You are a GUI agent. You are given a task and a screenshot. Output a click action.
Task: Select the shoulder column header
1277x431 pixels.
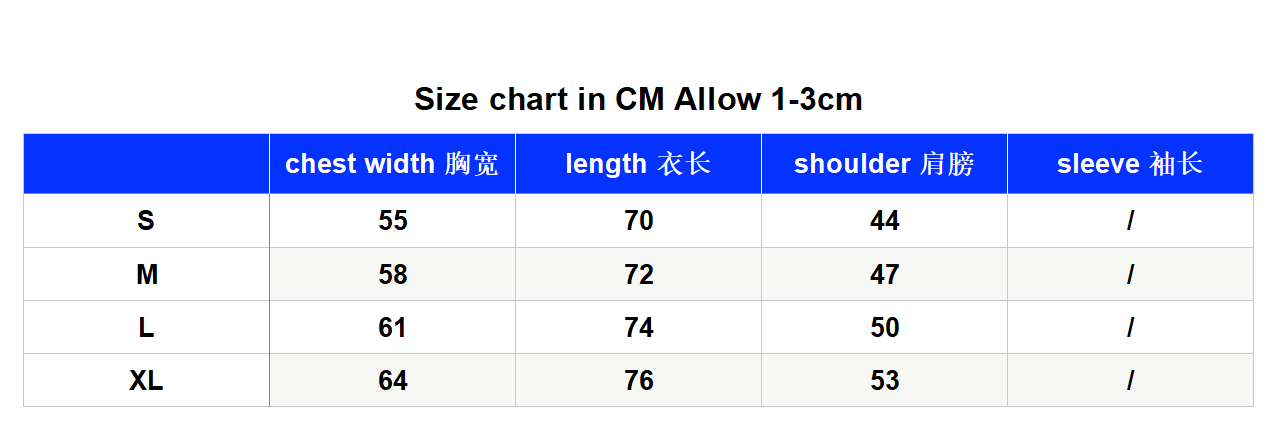point(884,164)
